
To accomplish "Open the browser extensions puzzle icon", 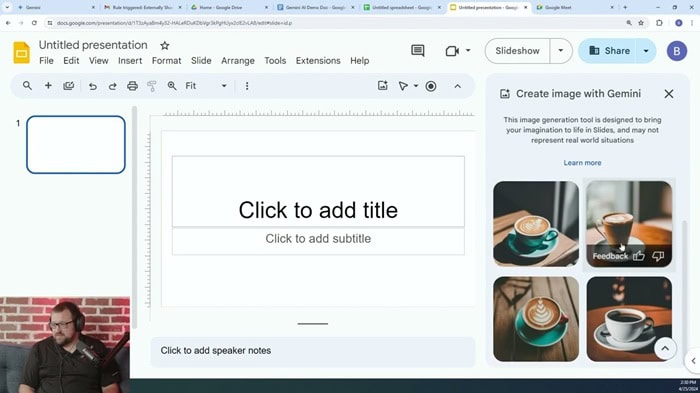I will tap(659, 23).
